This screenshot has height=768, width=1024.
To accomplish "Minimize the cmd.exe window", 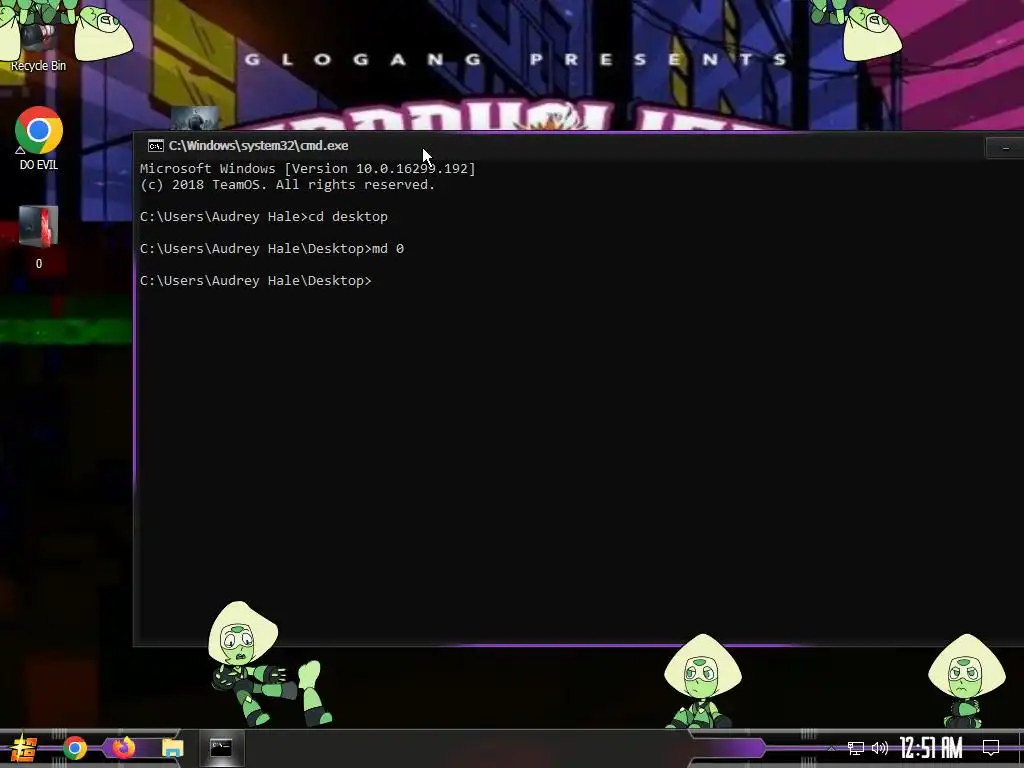I will (1005, 148).
